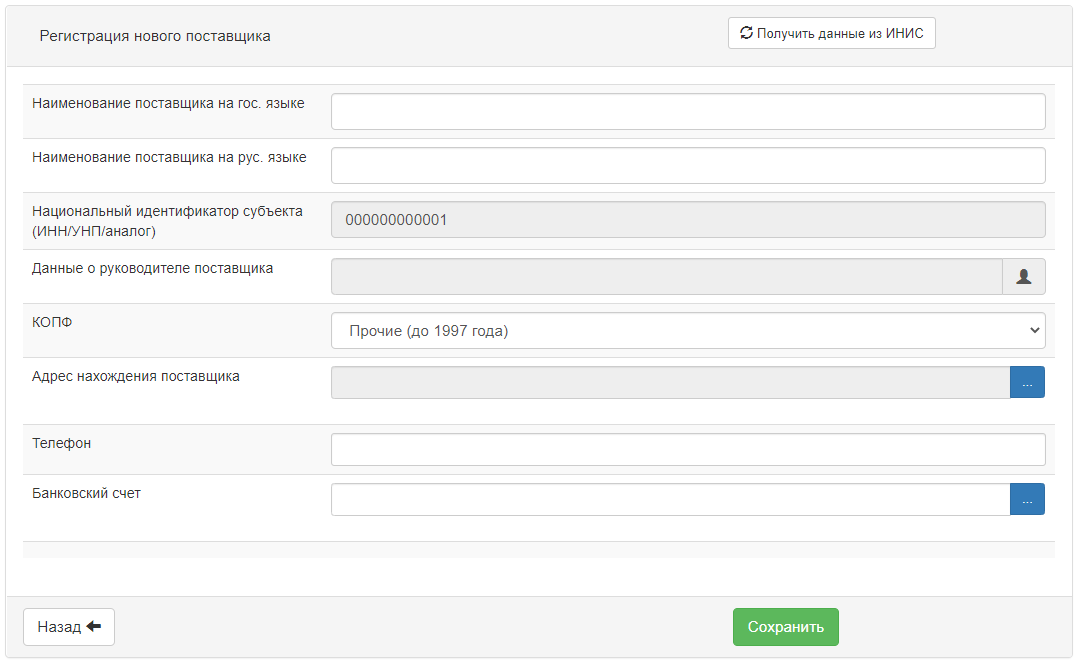Image resolution: width=1076 pixels, height=662 pixels.
Task: Focus supplier name in Russian language field
Action: [688, 165]
